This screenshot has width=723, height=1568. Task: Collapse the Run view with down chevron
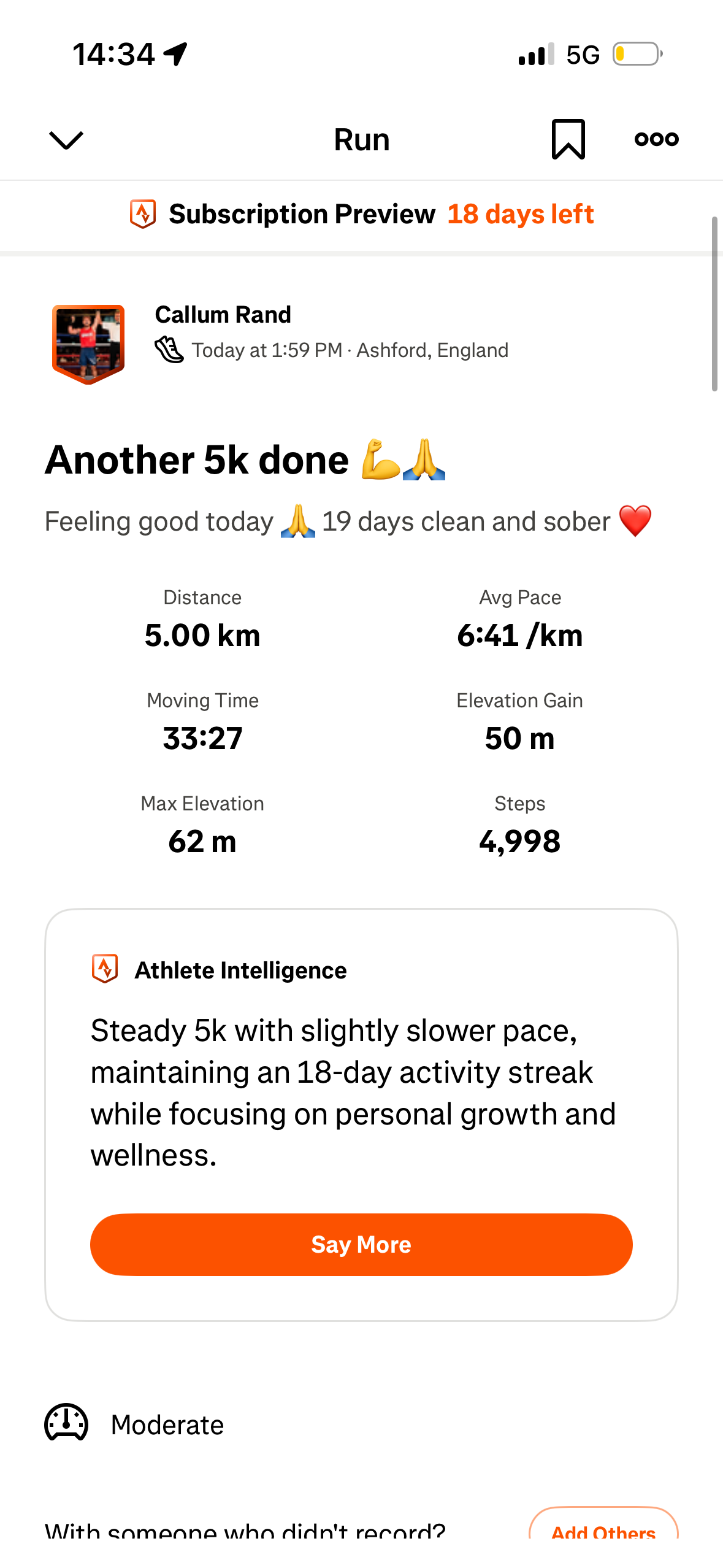tap(66, 140)
